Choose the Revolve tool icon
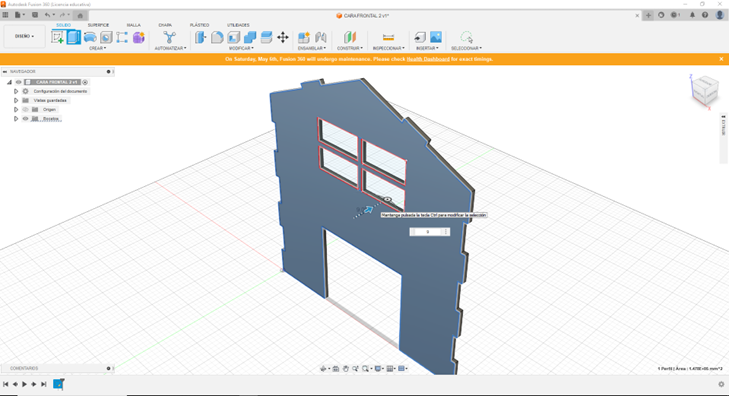 pos(90,37)
